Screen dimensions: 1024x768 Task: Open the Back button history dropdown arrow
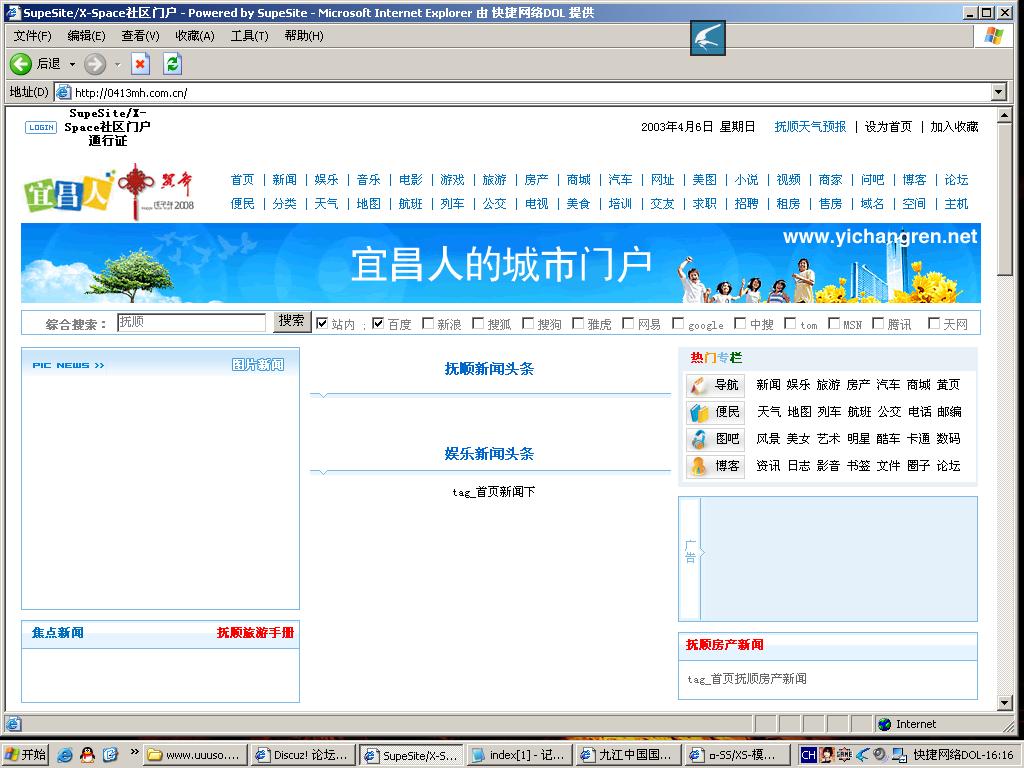(x=72, y=64)
